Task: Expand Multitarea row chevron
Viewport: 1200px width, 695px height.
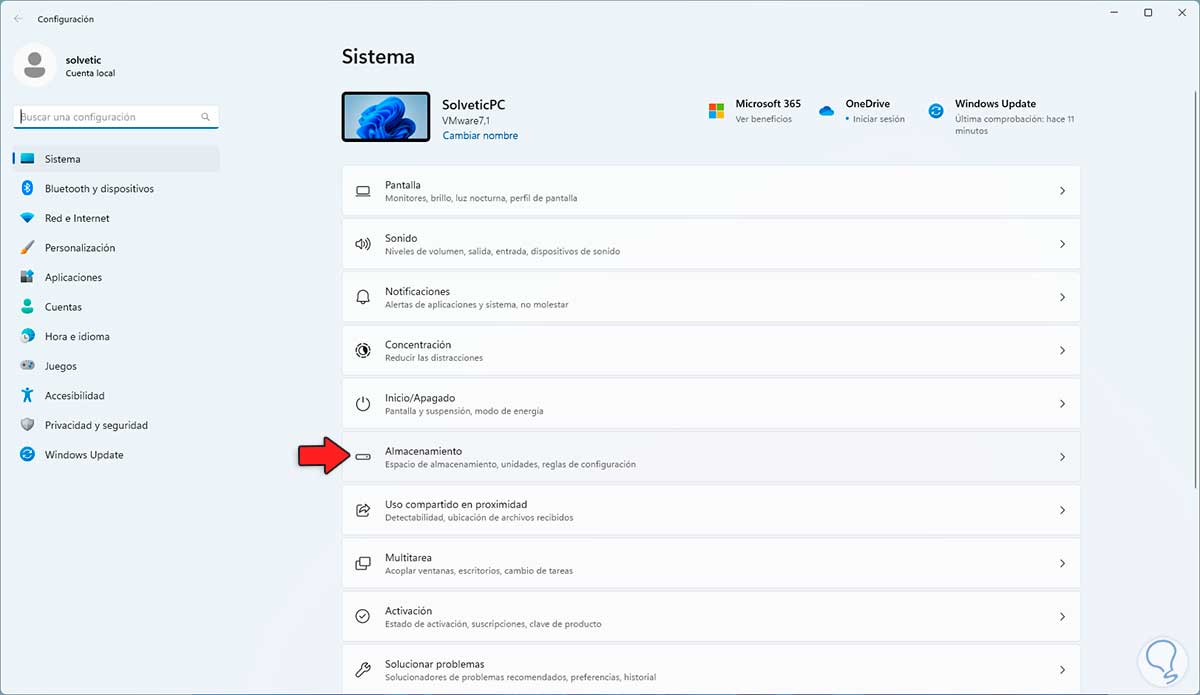Action: [x=1062, y=563]
